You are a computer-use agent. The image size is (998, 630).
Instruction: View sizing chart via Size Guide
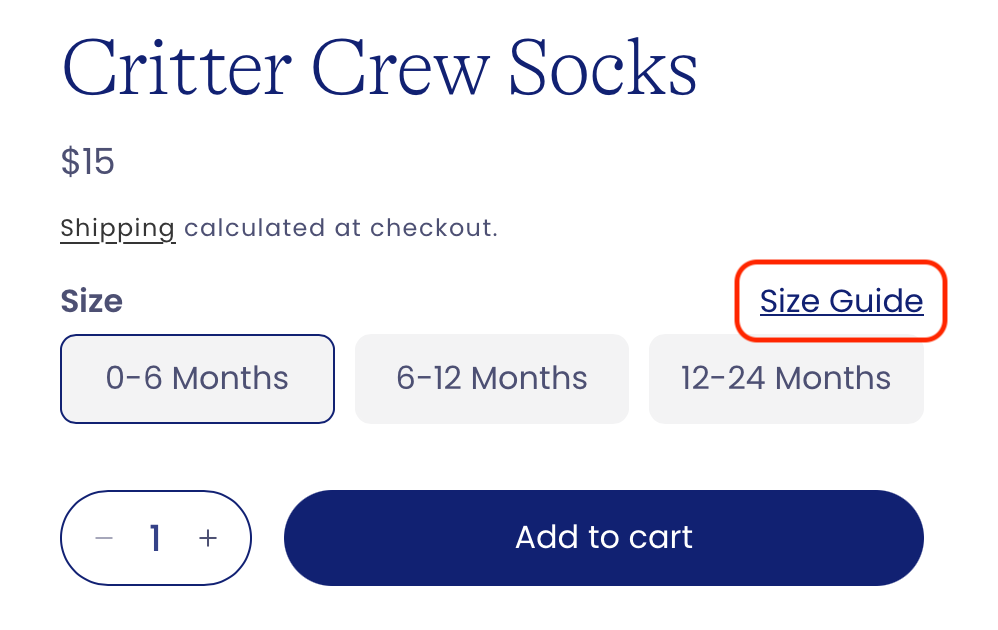[841, 301]
